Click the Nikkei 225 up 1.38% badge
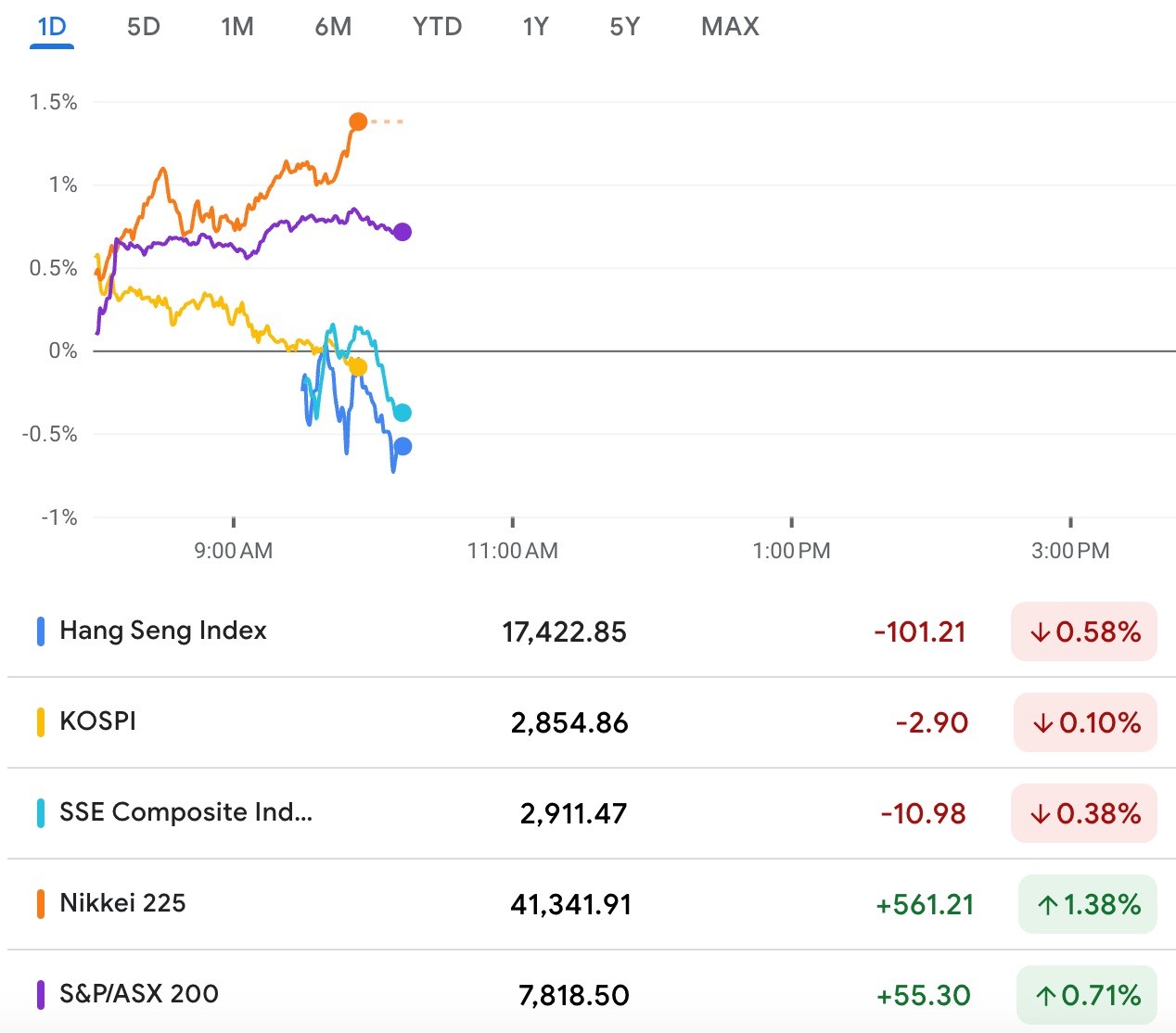The image size is (1176, 1033). tap(1087, 904)
